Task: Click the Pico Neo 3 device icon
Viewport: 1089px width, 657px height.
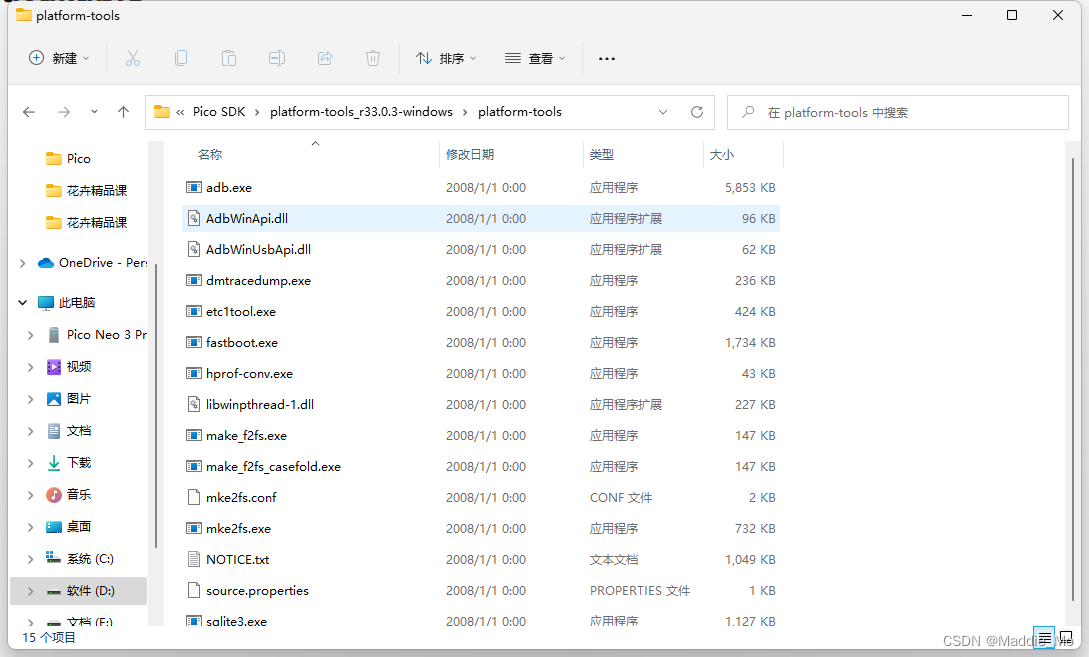Action: tap(53, 335)
